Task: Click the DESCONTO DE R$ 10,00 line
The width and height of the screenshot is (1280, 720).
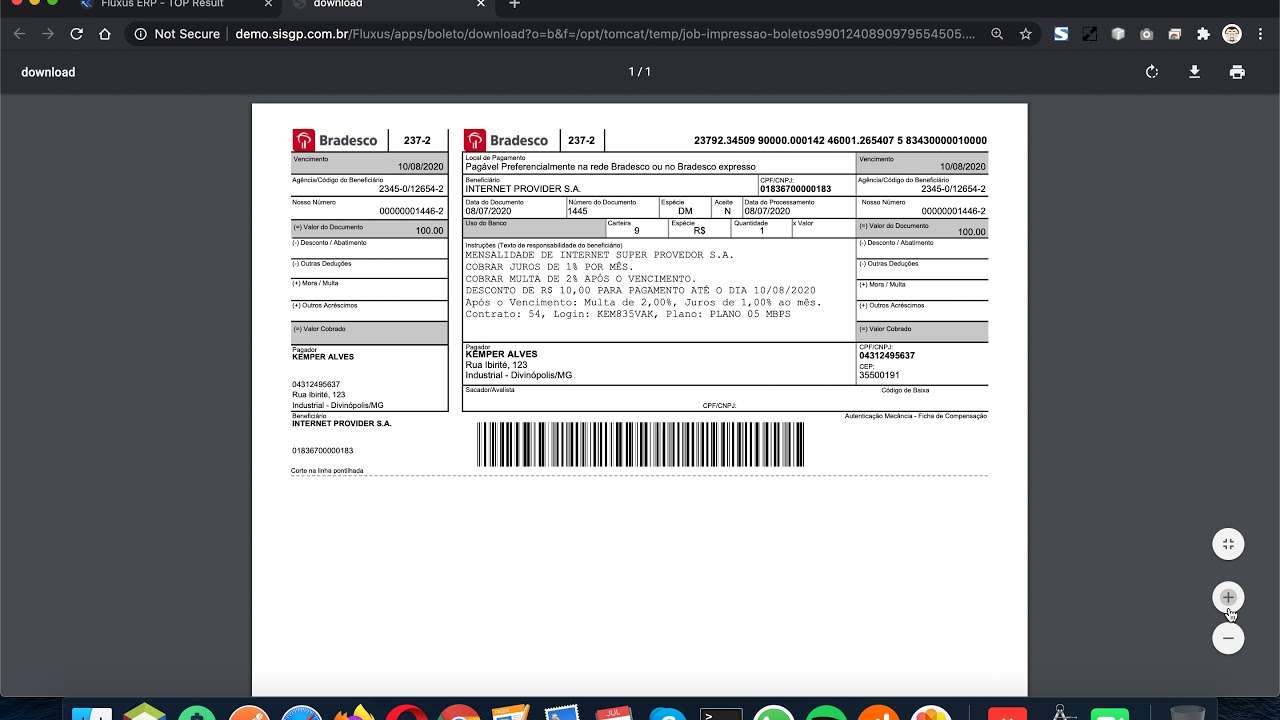Action: pos(640,291)
